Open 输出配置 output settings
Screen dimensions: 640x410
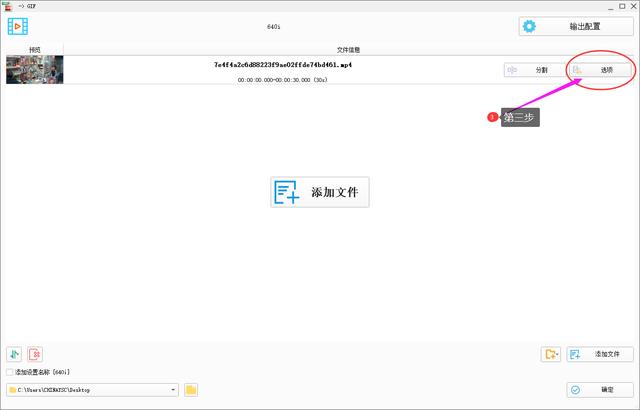(575, 26)
